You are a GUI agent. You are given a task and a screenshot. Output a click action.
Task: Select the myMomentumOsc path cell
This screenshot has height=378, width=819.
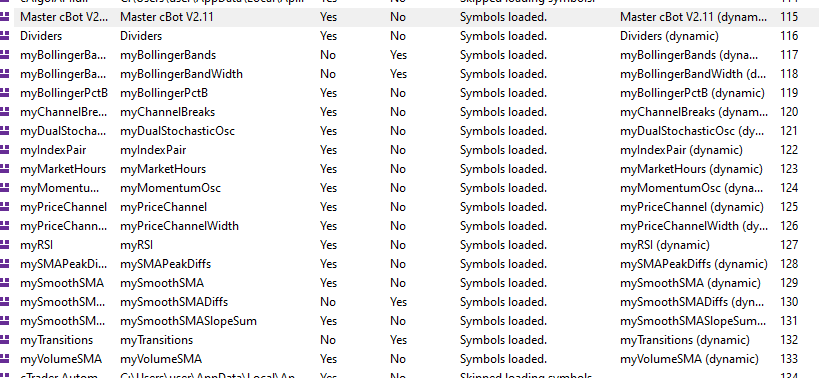[170, 188]
